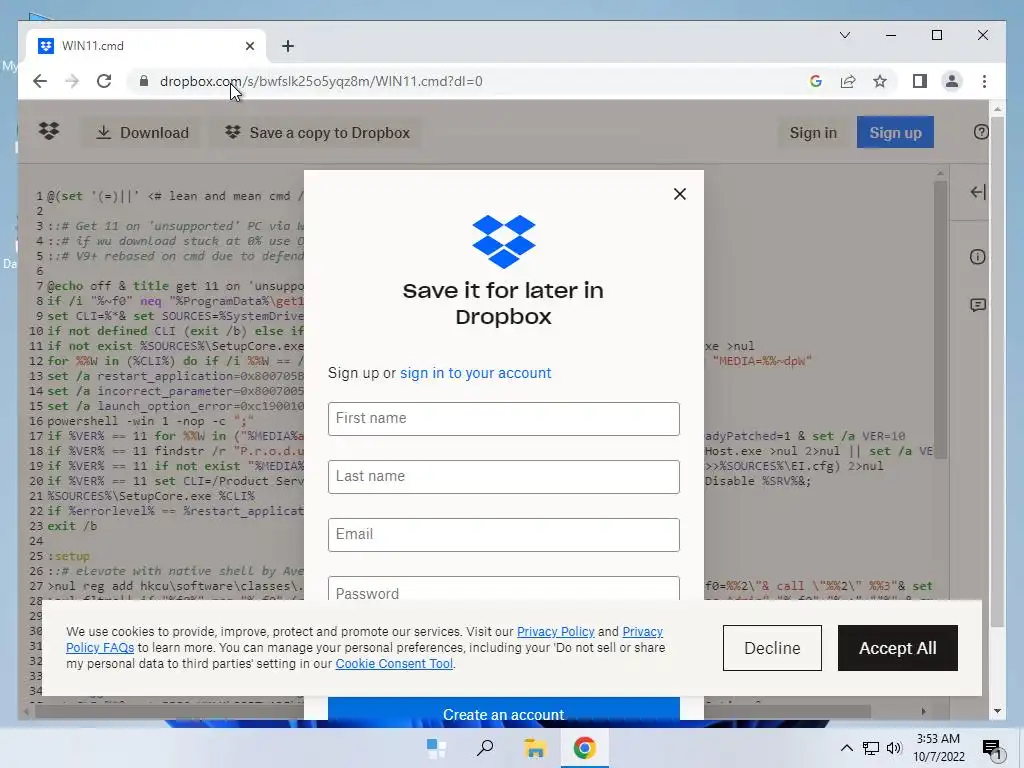The height and width of the screenshot is (768, 1024).
Task: Click the address bar URL
Action: click(x=321, y=81)
